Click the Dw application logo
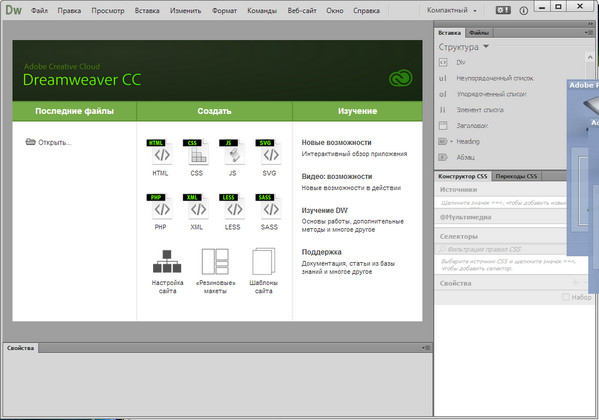Viewport: 599px width, 420px height. click(13, 10)
